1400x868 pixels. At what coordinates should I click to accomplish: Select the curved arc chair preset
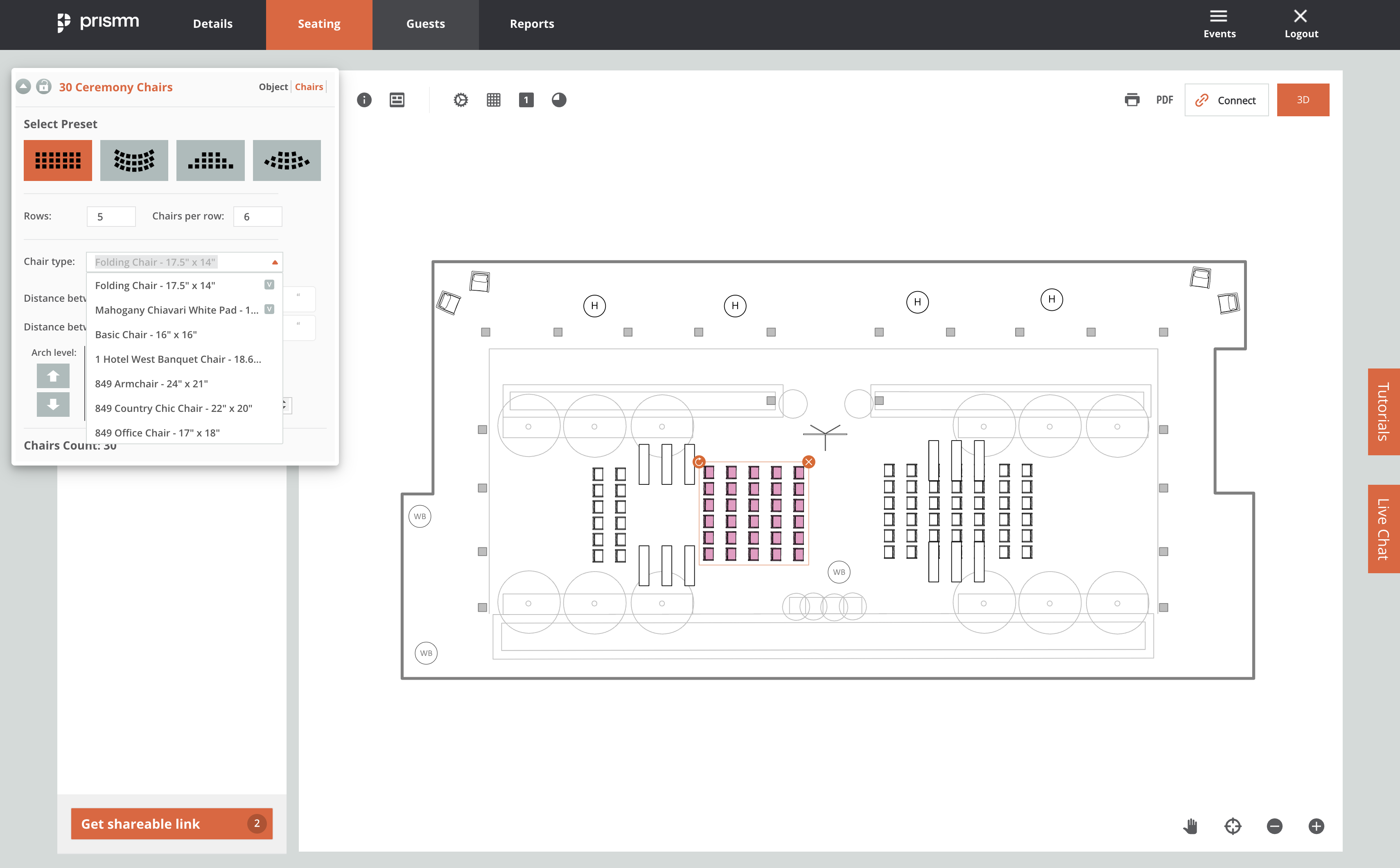pyautogui.click(x=134, y=161)
